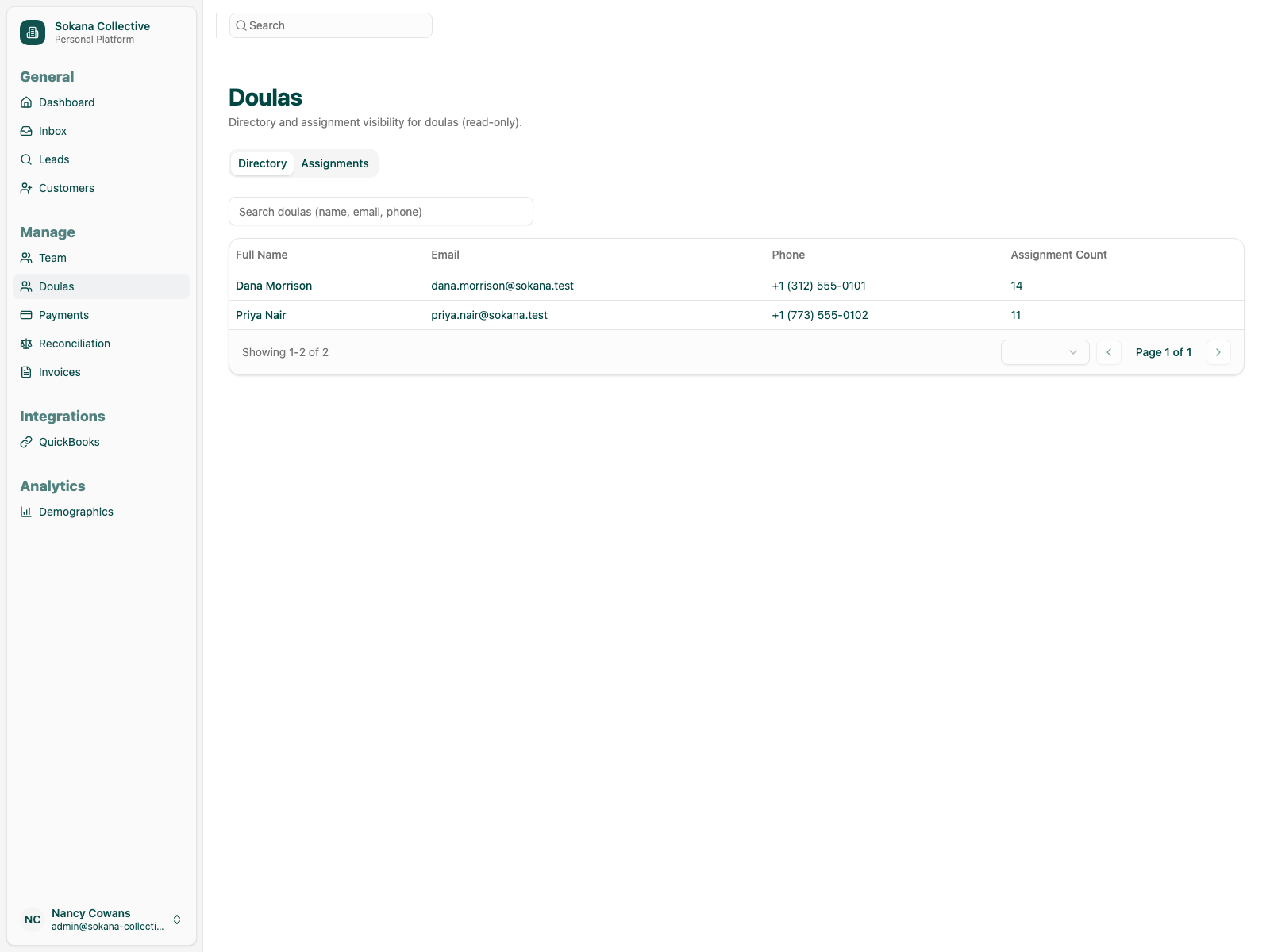This screenshot has height=952, width=1270.
Task: Click the Team people icon
Action: [x=26, y=258]
